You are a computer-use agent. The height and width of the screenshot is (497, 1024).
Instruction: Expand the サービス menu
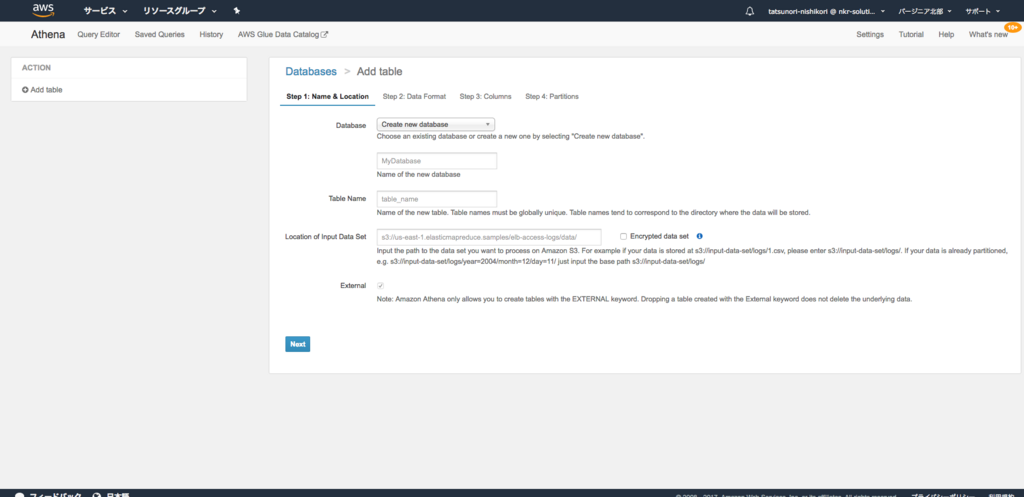coord(105,11)
